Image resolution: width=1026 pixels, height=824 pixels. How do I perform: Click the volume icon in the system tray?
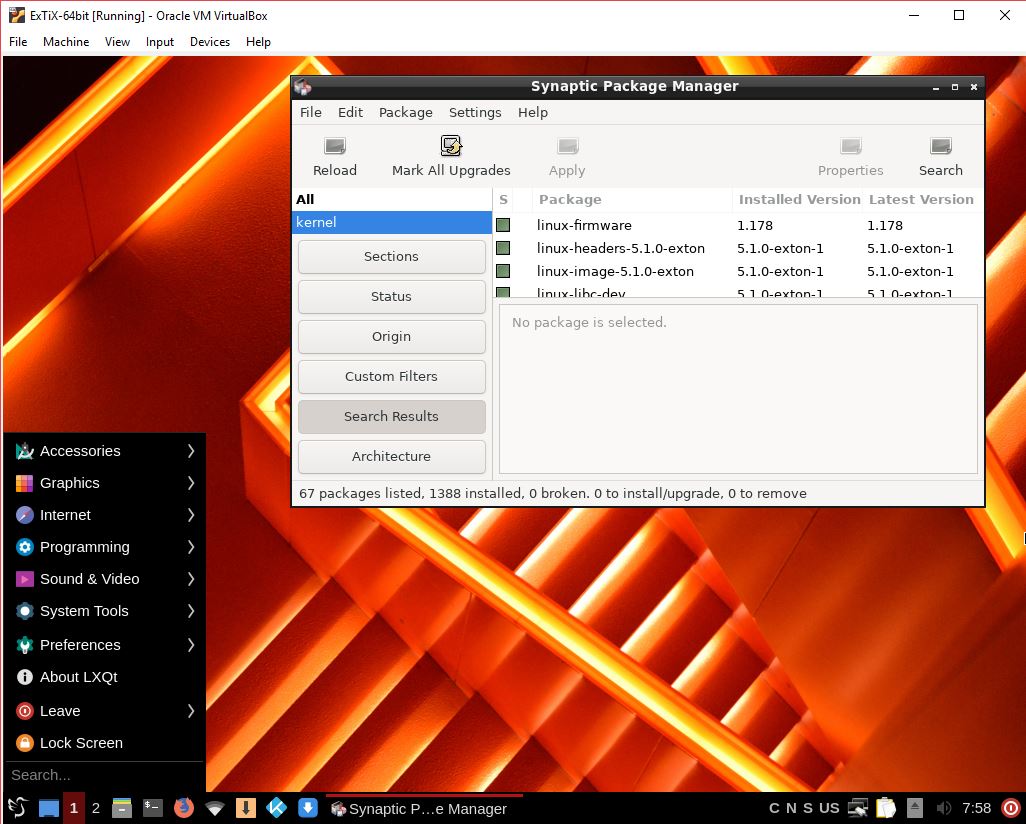tap(943, 808)
